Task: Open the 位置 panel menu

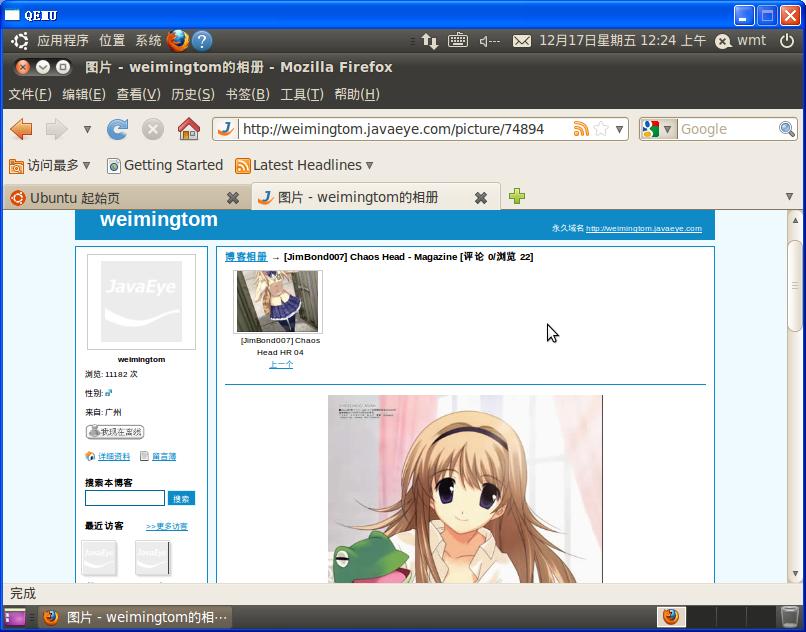Action: (112, 41)
